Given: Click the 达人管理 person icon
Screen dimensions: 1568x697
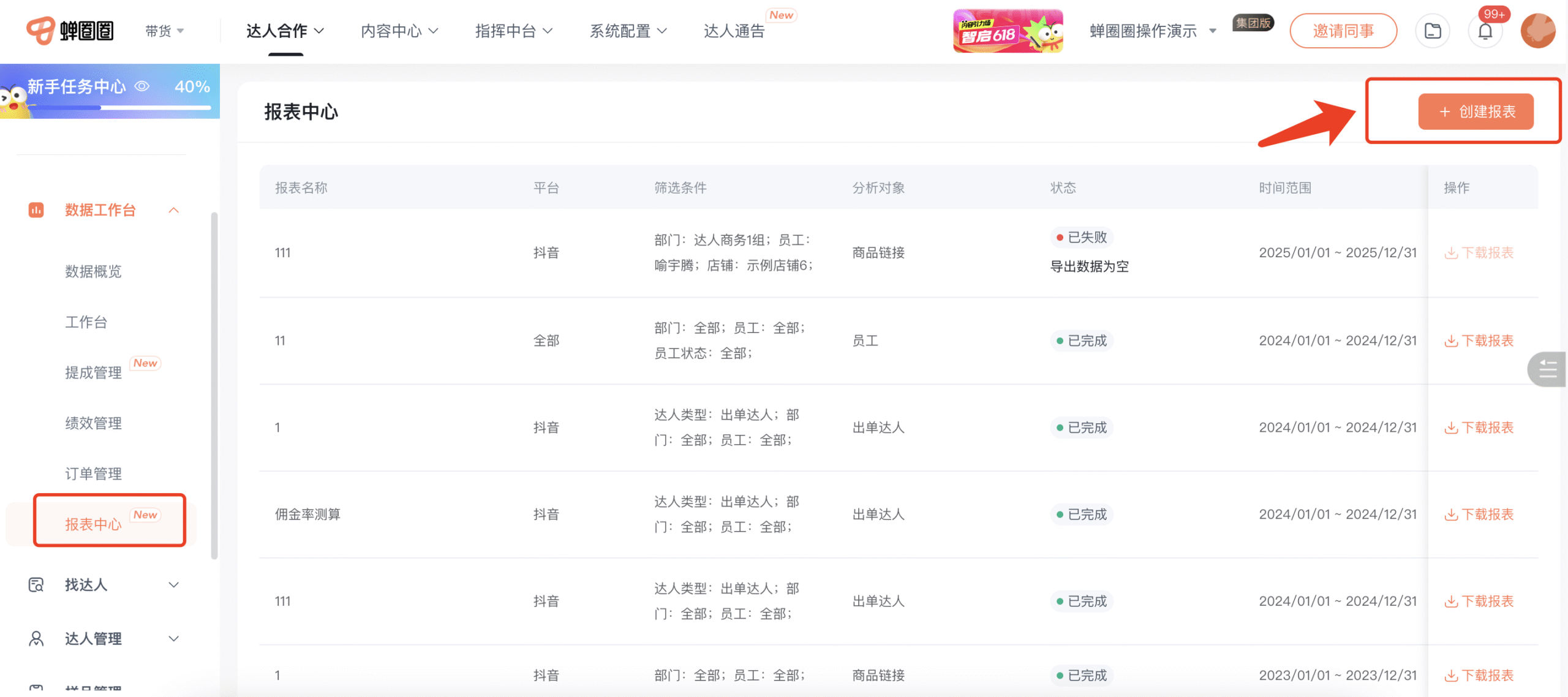Looking at the screenshot, I should click(36, 639).
